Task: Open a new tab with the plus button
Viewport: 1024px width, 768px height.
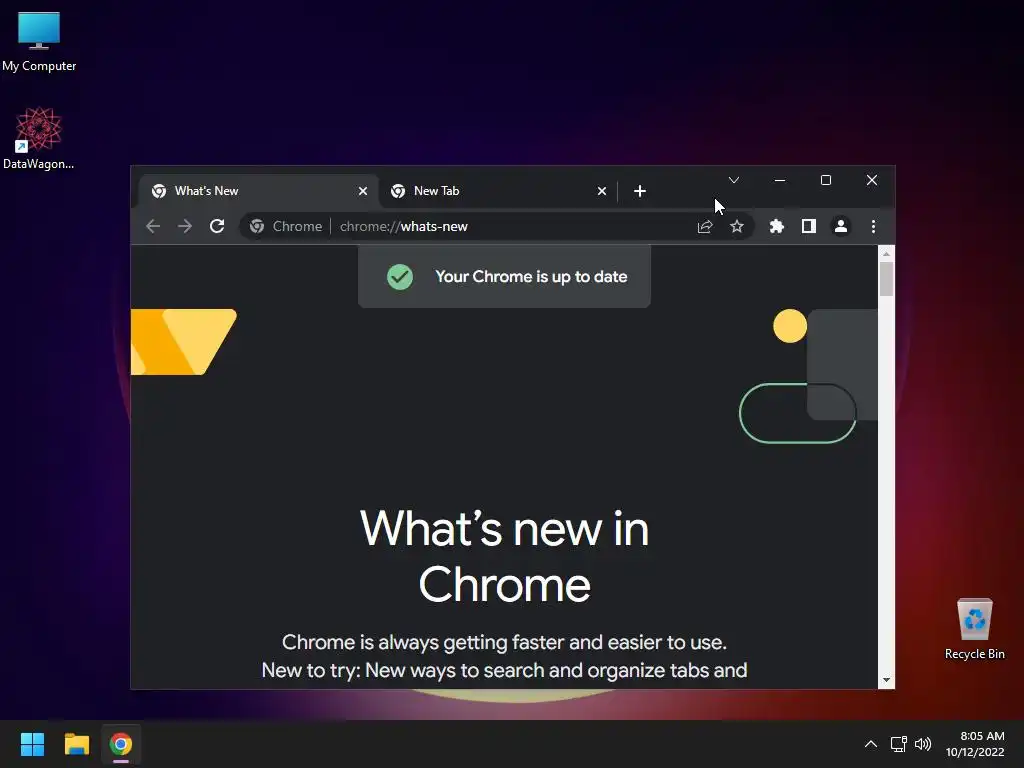Action: (x=640, y=191)
